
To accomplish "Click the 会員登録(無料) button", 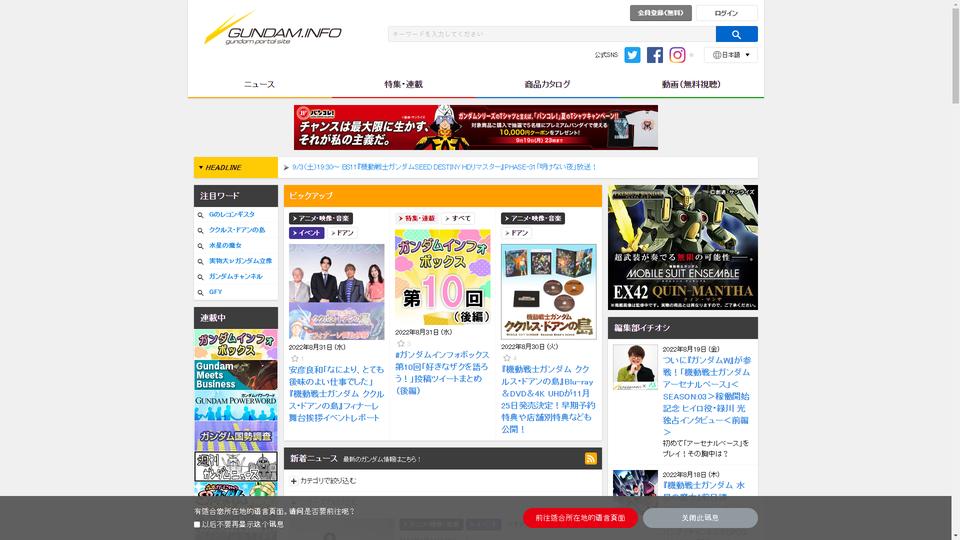I will (661, 13).
